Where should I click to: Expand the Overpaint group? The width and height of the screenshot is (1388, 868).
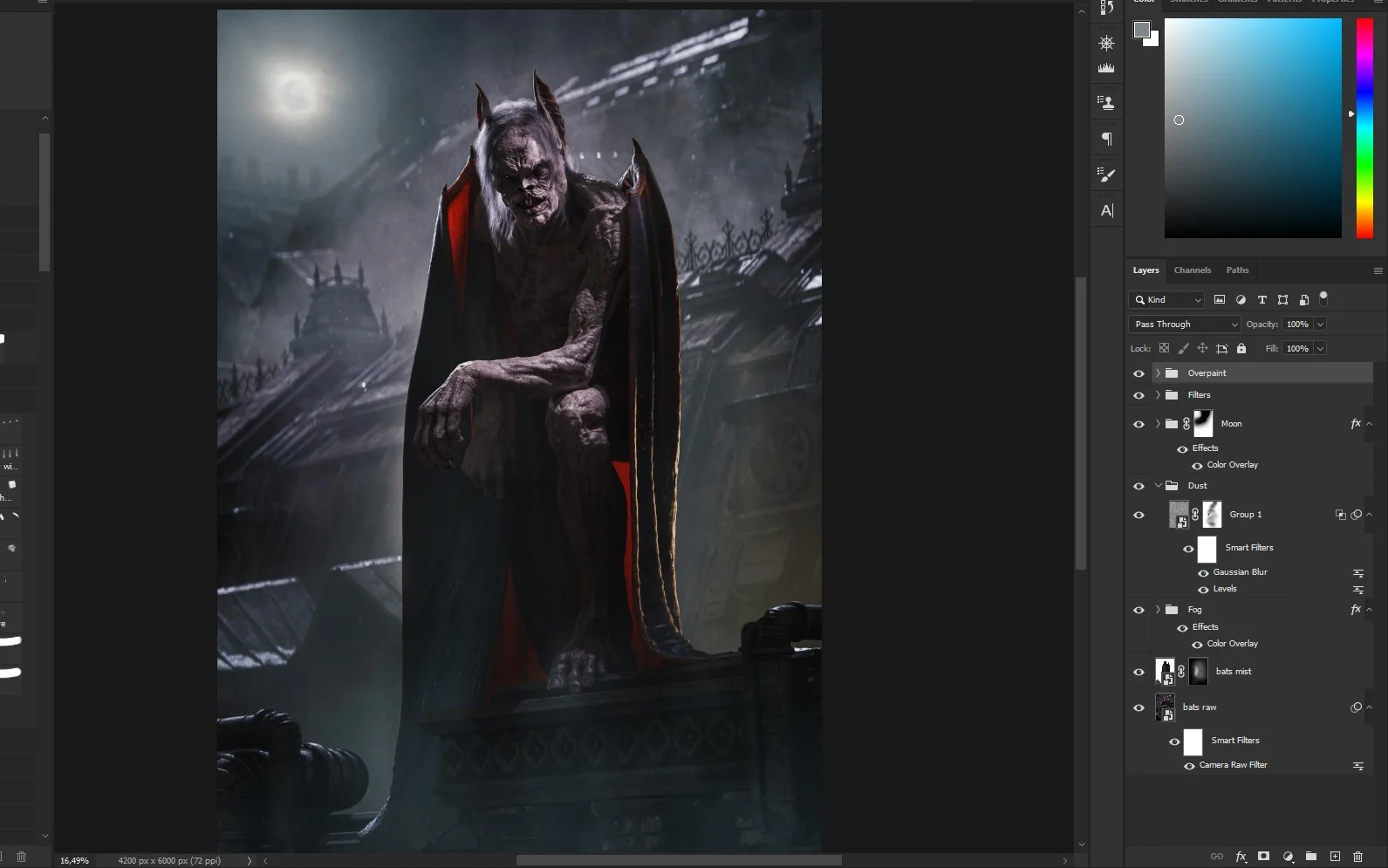(1158, 372)
